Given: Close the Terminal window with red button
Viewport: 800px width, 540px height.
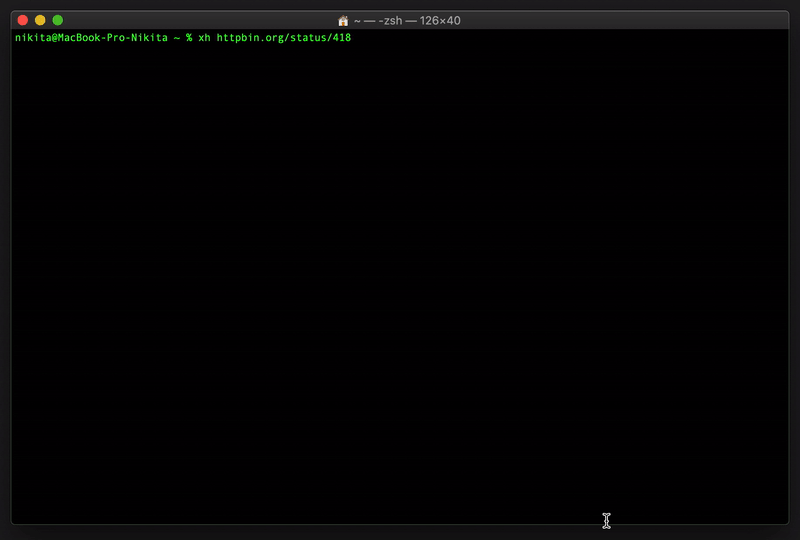Looking at the screenshot, I should [x=22, y=20].
